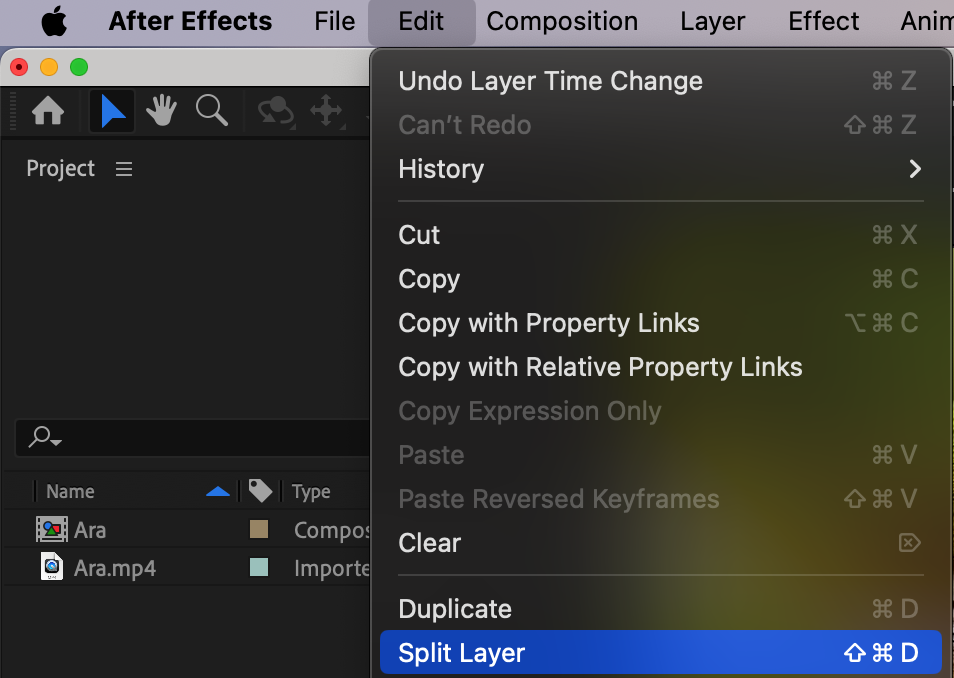Expand the History submenu

(914, 169)
